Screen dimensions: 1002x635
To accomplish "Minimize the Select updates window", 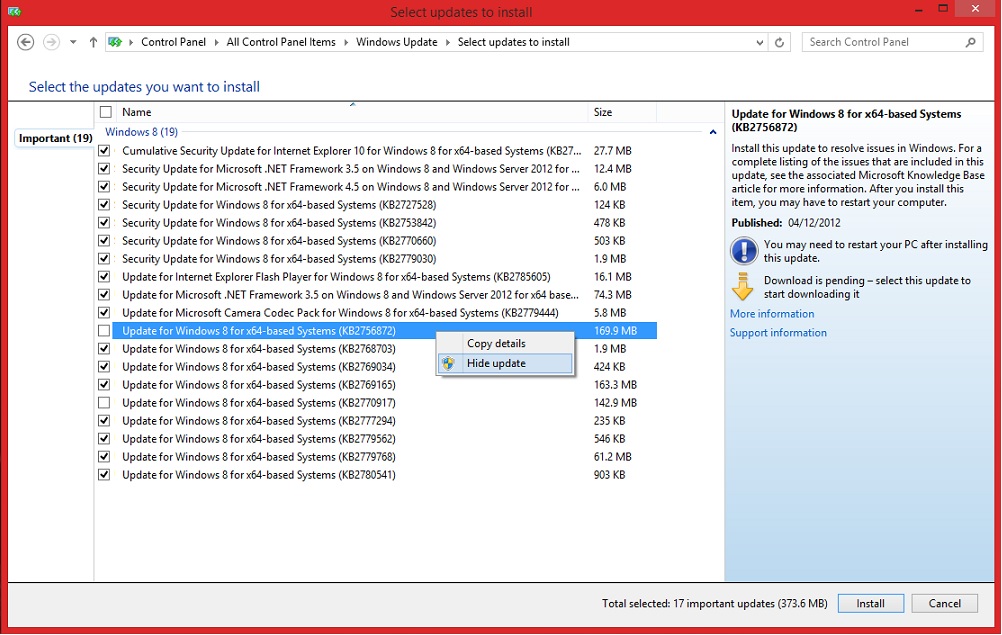I will pos(919,10).
